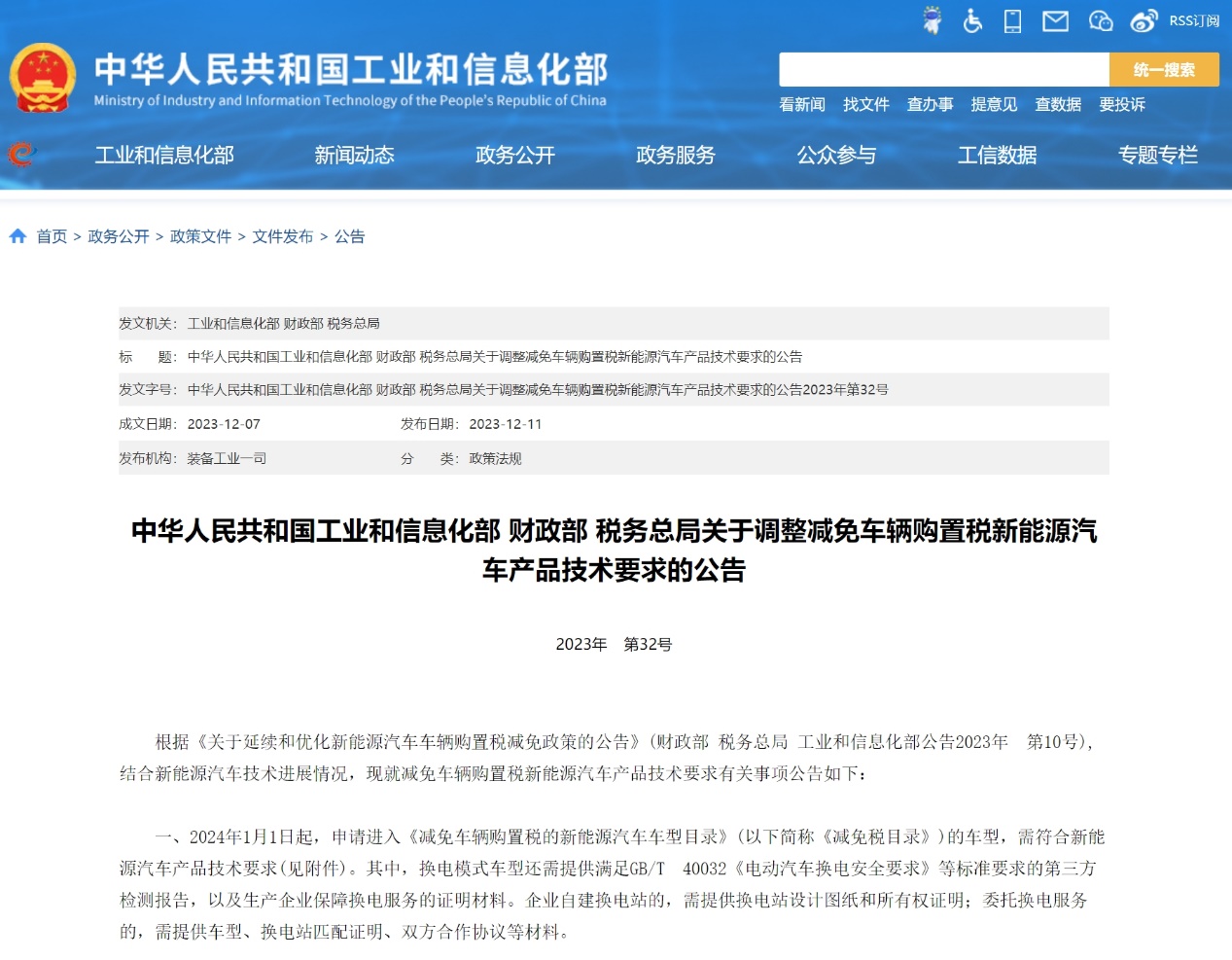Click the 发文机关 value 工业和信息化部 财政部 税务总局
The height and width of the screenshot is (960, 1232).
(284, 323)
